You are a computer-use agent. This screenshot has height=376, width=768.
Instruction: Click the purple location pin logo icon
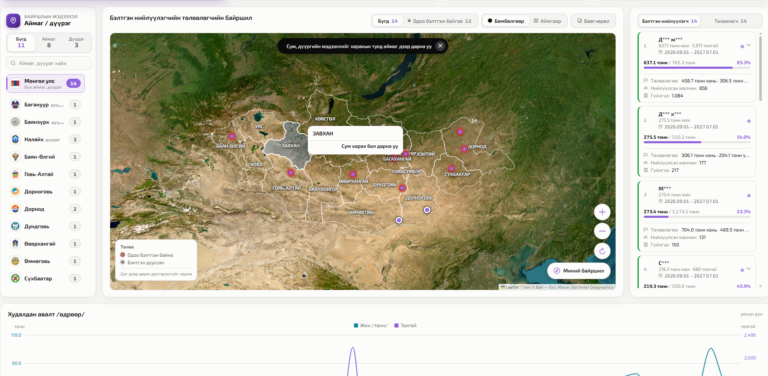click(x=13, y=21)
